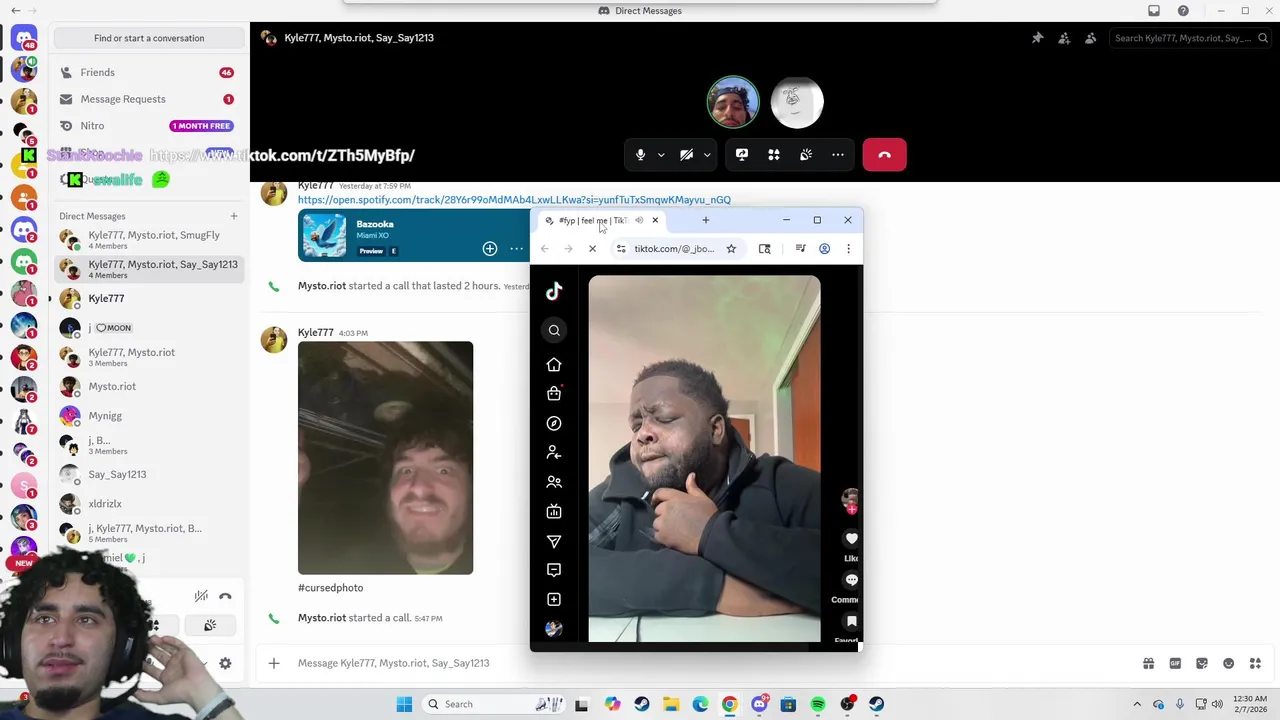This screenshot has width=1280, height=720.
Task: Open the sticker picker
Action: pos(1202,663)
